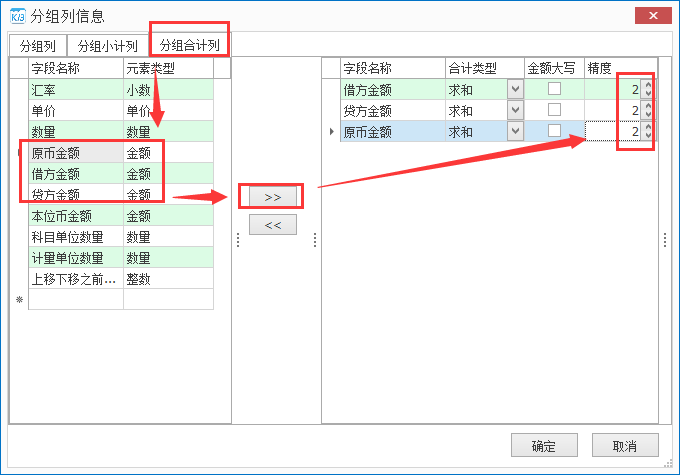Expand 合计类型 dropdown for 原币金额
The height and width of the screenshot is (475, 680).
[x=515, y=131]
